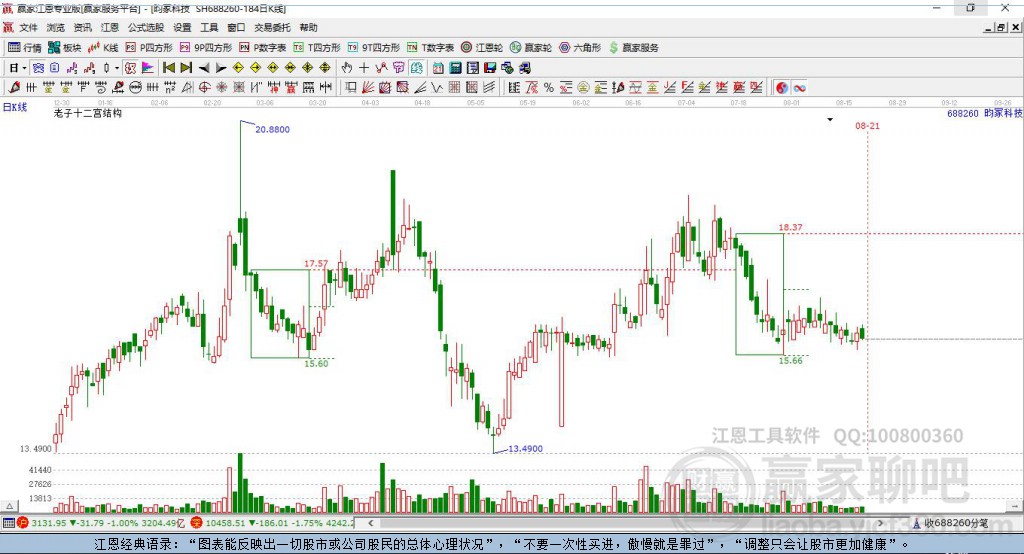
Task: Step chart left with black arrow
Action: click(204, 68)
